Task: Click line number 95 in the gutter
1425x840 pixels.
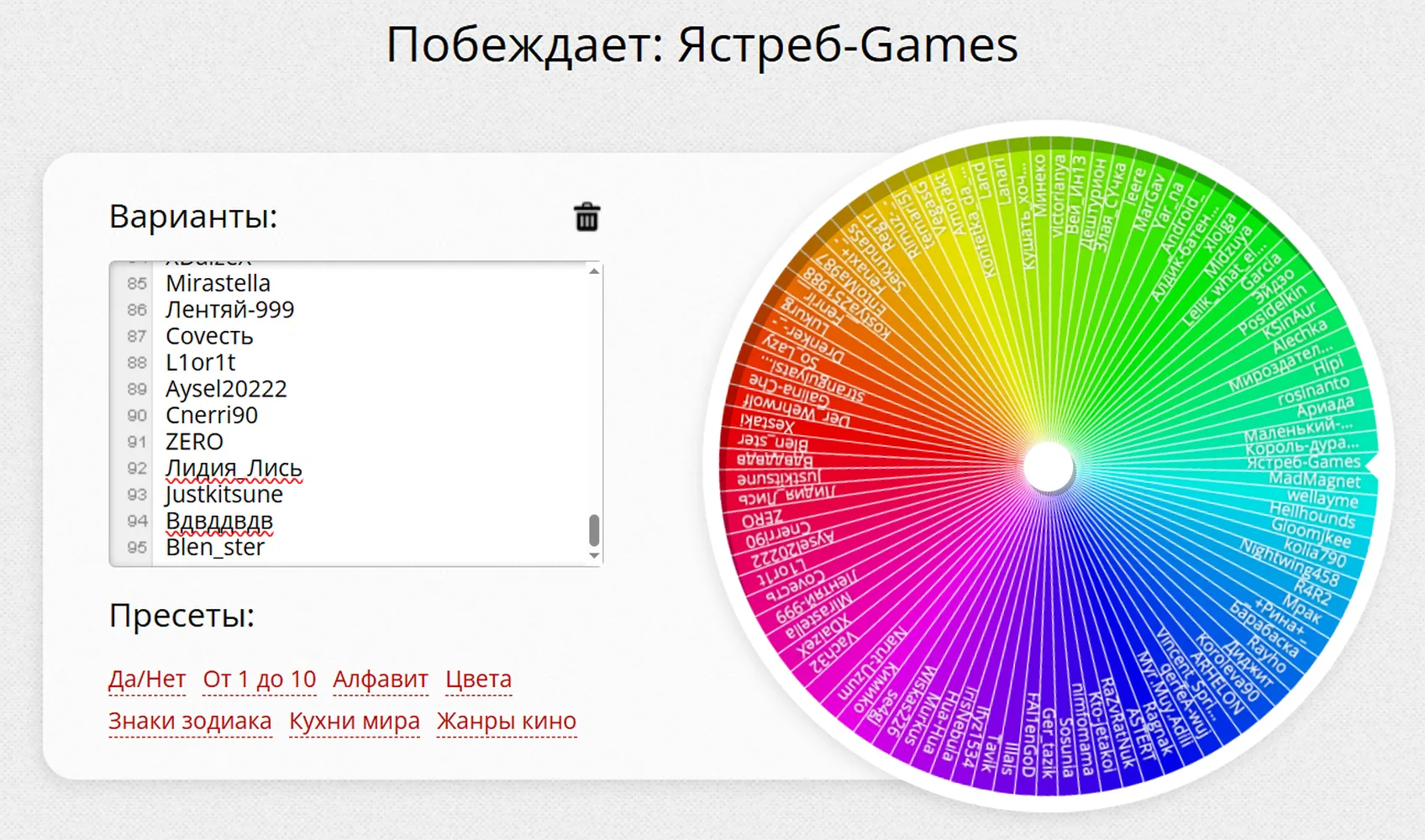Action: 137,548
